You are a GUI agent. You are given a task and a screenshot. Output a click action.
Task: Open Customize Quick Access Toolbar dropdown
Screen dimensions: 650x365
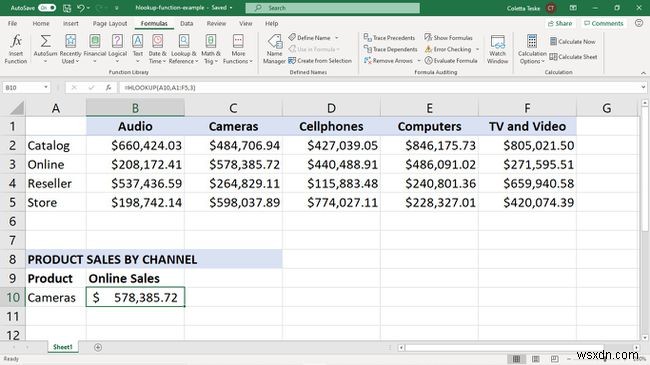[116, 8]
